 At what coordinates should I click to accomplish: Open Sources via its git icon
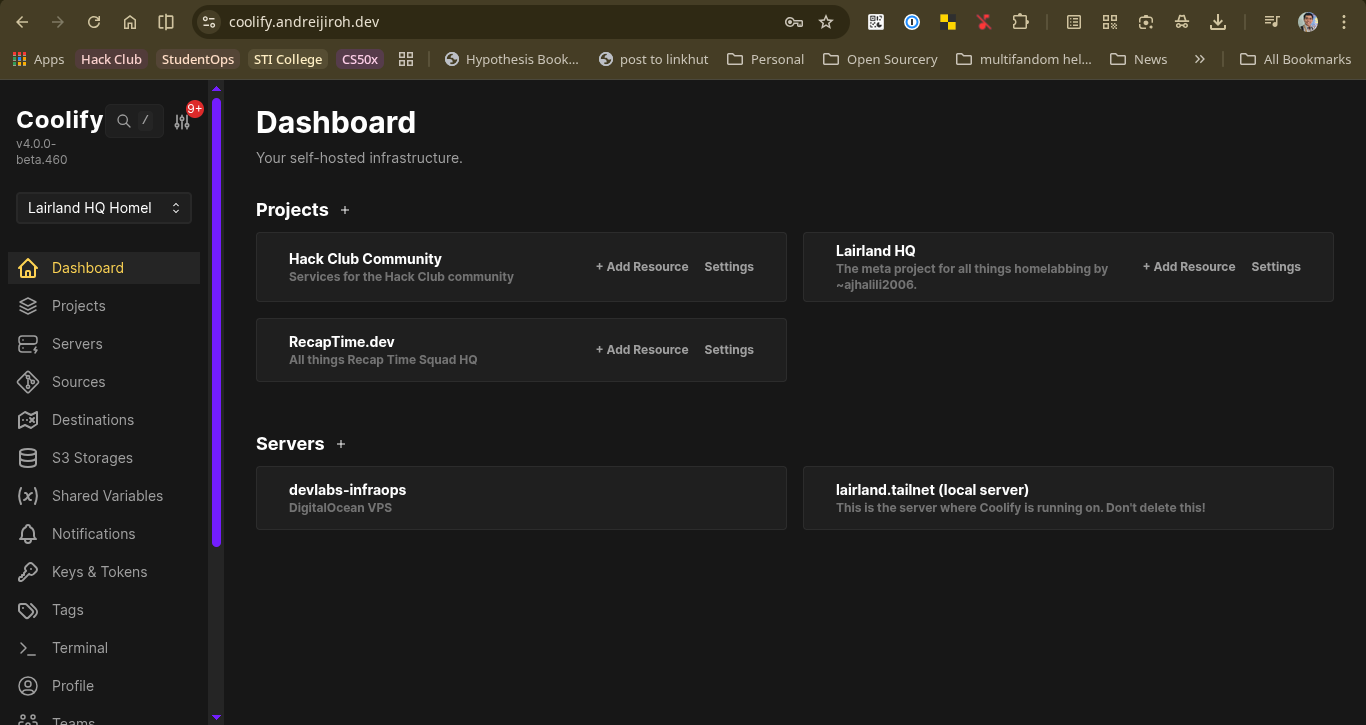28,382
